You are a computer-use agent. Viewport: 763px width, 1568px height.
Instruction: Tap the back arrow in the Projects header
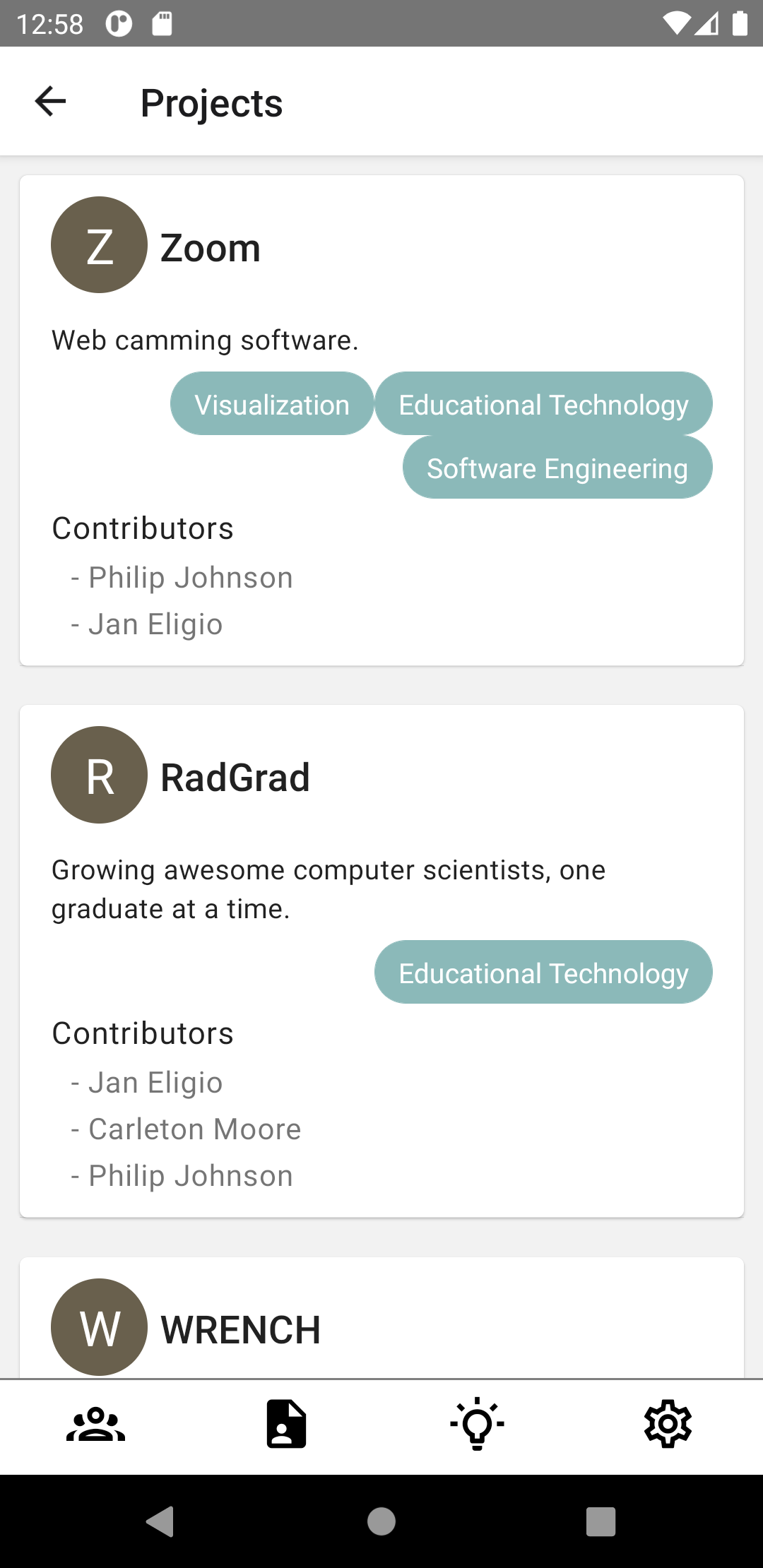(x=50, y=102)
